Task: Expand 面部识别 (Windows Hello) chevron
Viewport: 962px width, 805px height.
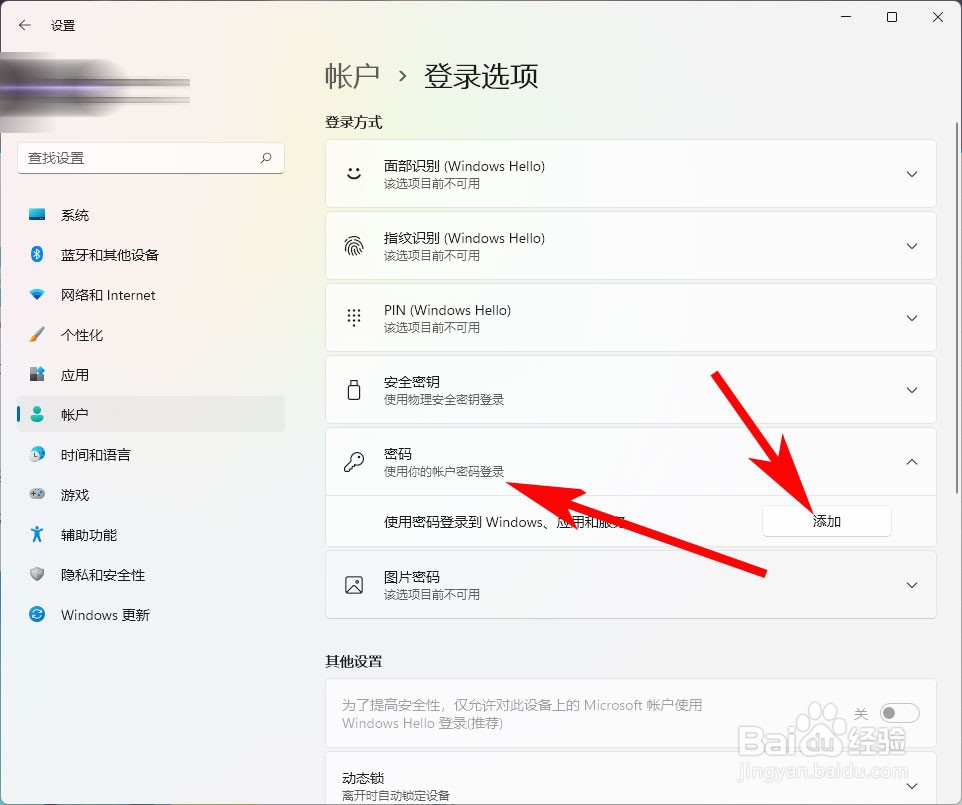Action: tap(912, 174)
